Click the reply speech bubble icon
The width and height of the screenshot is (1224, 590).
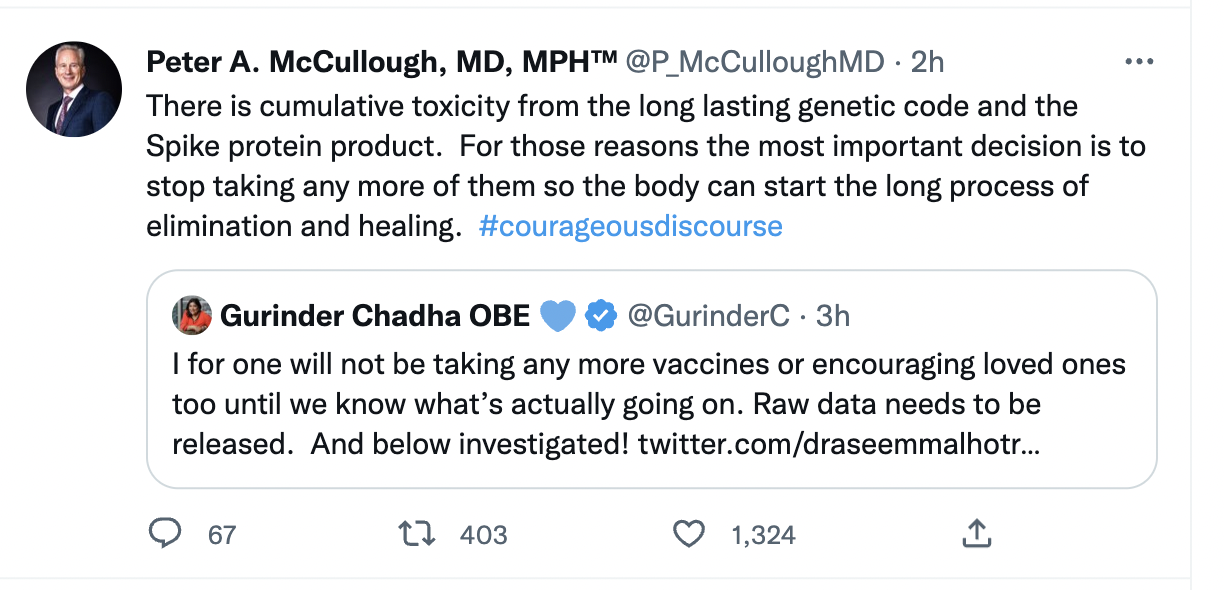click(163, 535)
